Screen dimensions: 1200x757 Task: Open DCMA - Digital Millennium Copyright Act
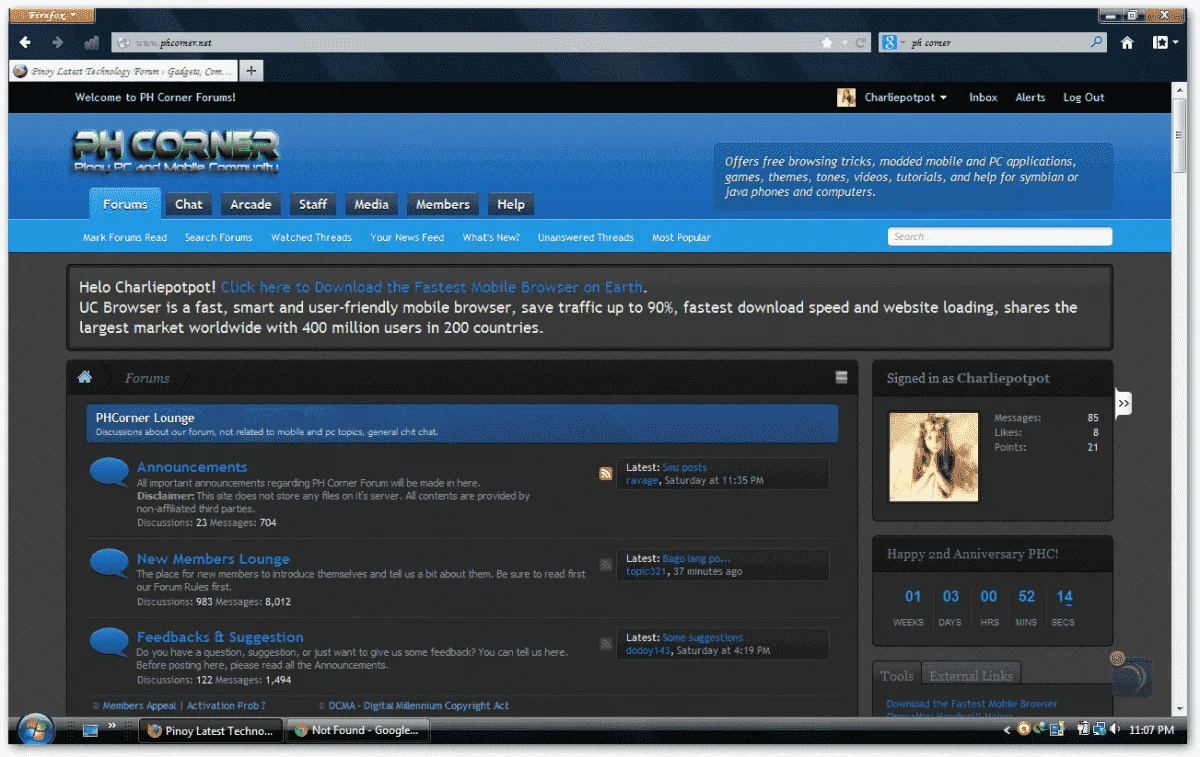click(418, 706)
